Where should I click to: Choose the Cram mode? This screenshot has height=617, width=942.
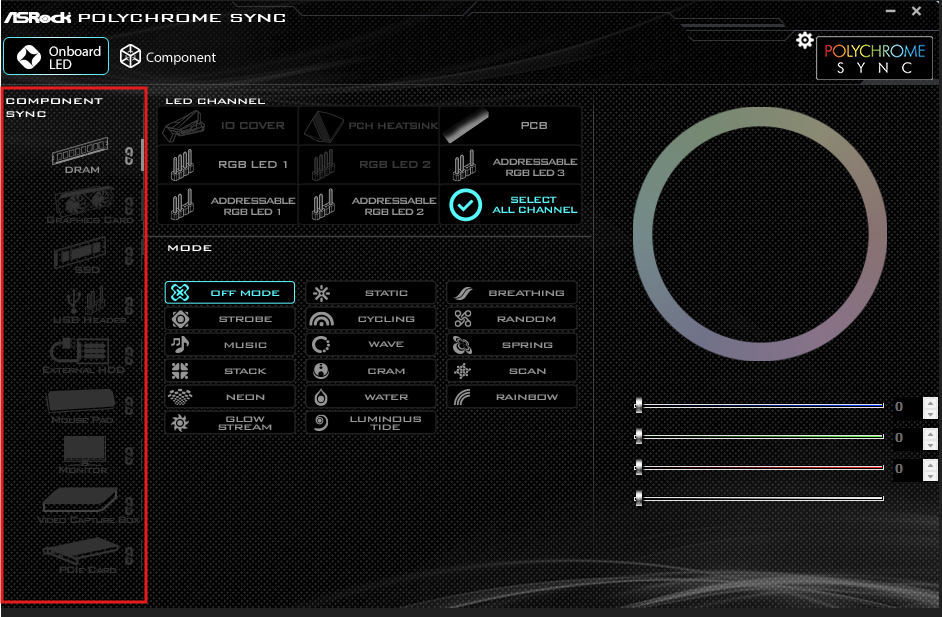point(371,371)
